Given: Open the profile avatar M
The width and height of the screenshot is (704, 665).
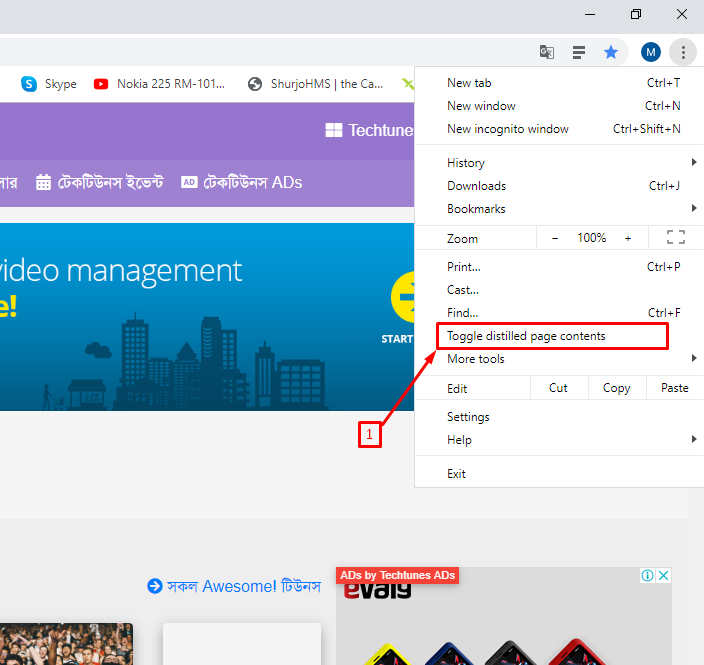Looking at the screenshot, I should 651,52.
